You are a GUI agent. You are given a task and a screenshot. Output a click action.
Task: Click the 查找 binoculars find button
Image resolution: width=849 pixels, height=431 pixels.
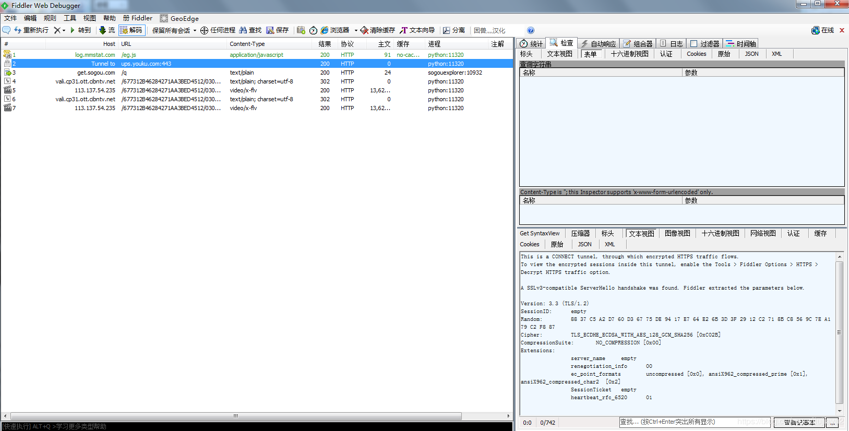point(251,30)
